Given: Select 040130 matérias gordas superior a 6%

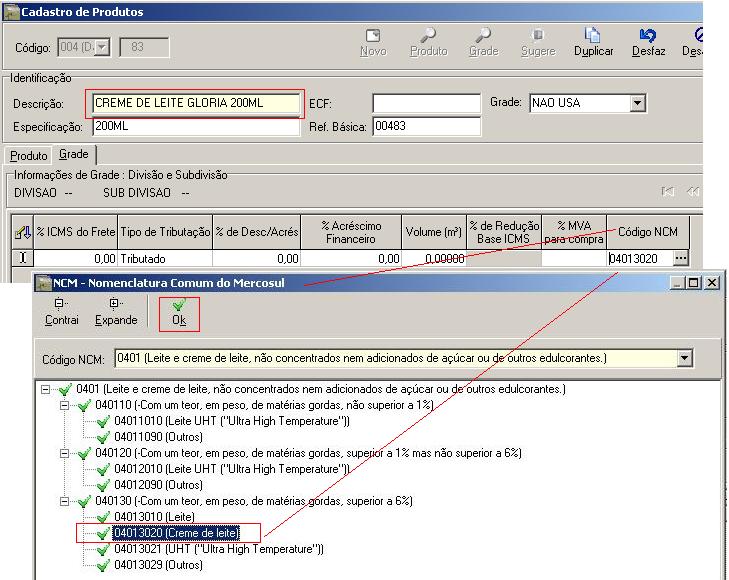Looking at the screenshot, I should (x=254, y=501).
